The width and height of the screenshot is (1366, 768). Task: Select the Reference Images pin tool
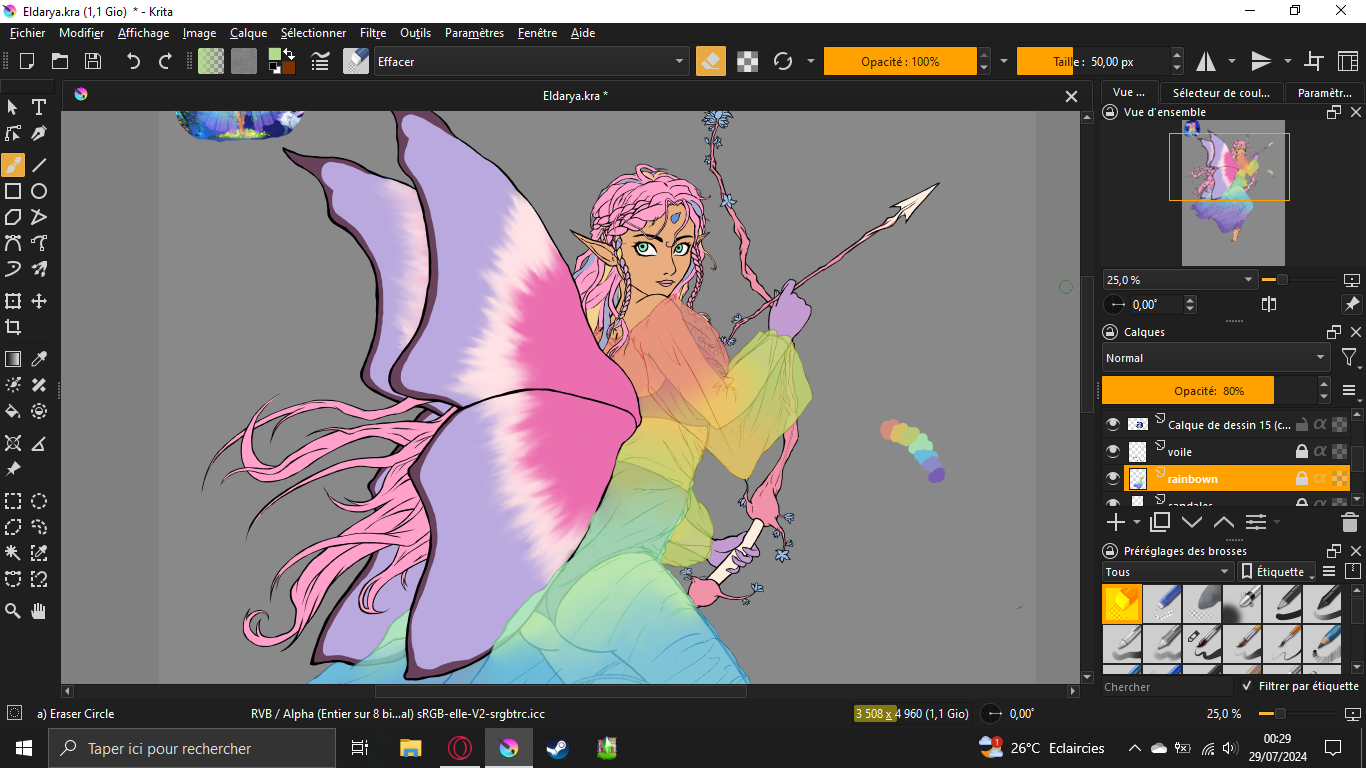point(13,469)
